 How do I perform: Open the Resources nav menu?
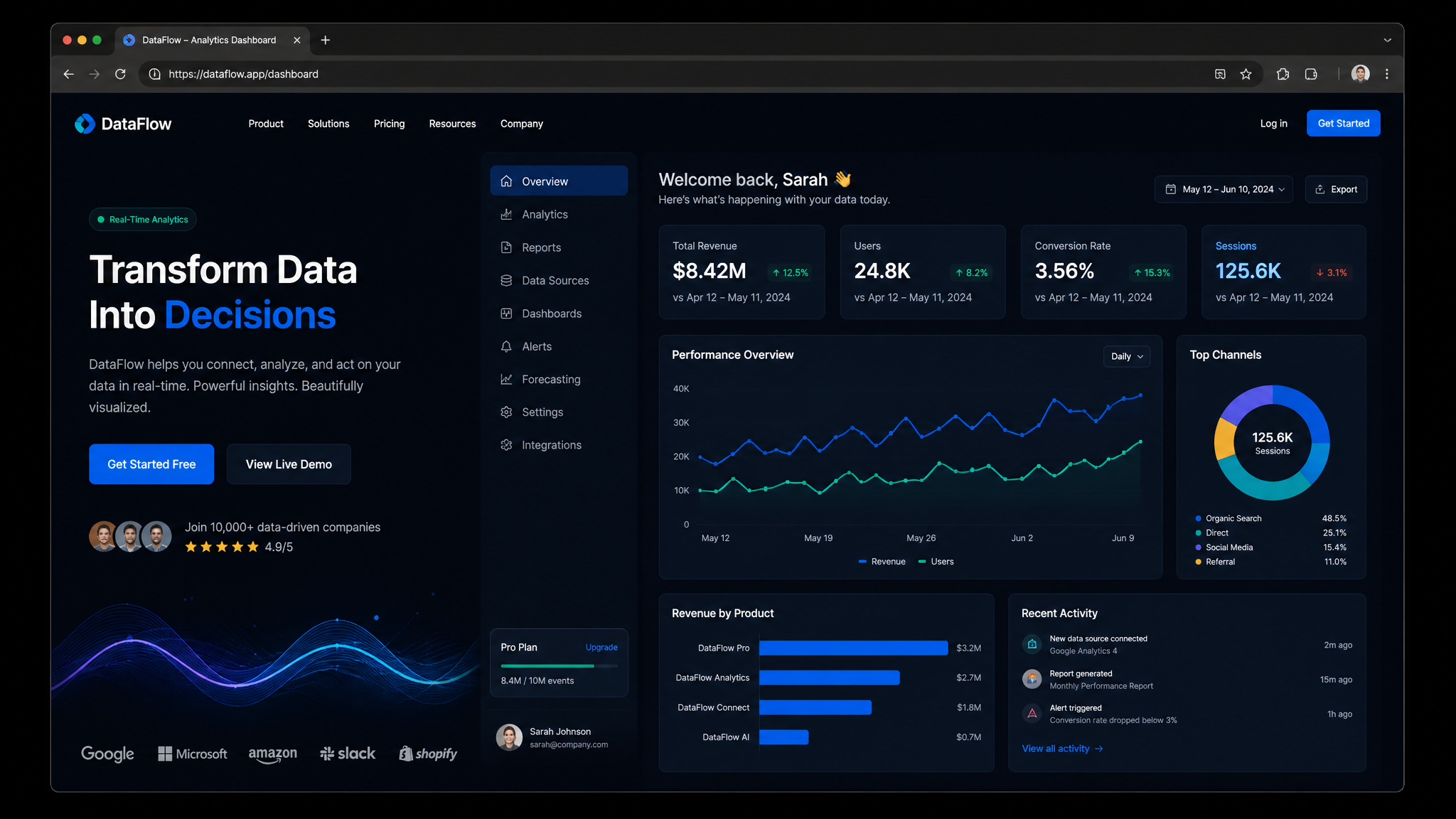452,124
